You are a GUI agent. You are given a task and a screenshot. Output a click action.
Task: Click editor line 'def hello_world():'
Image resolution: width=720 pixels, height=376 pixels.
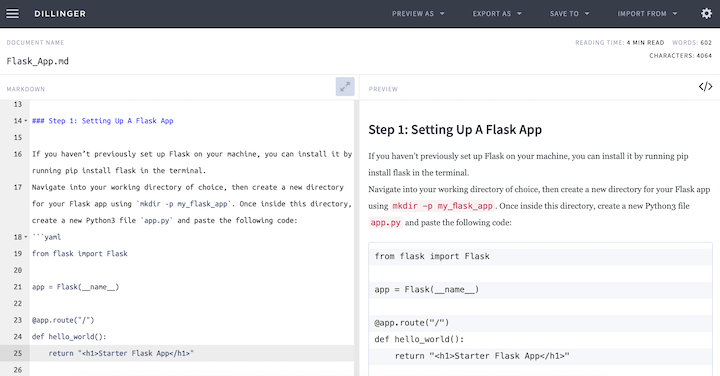click(x=69, y=337)
